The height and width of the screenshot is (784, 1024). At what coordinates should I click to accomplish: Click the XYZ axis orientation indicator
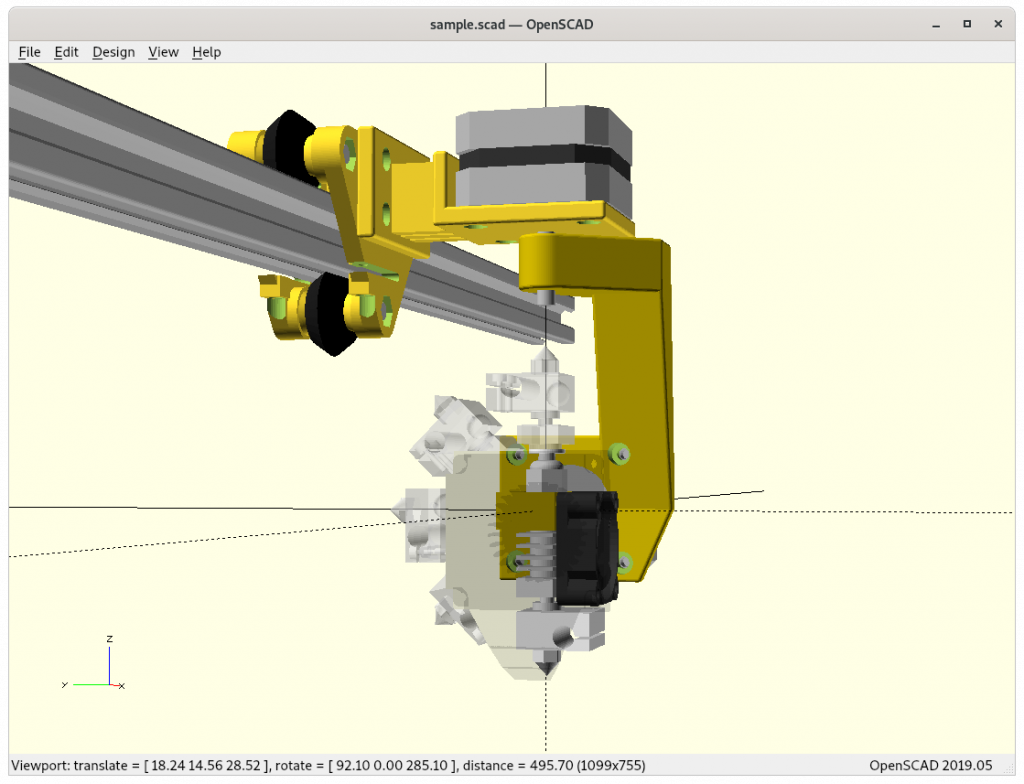pos(93,663)
